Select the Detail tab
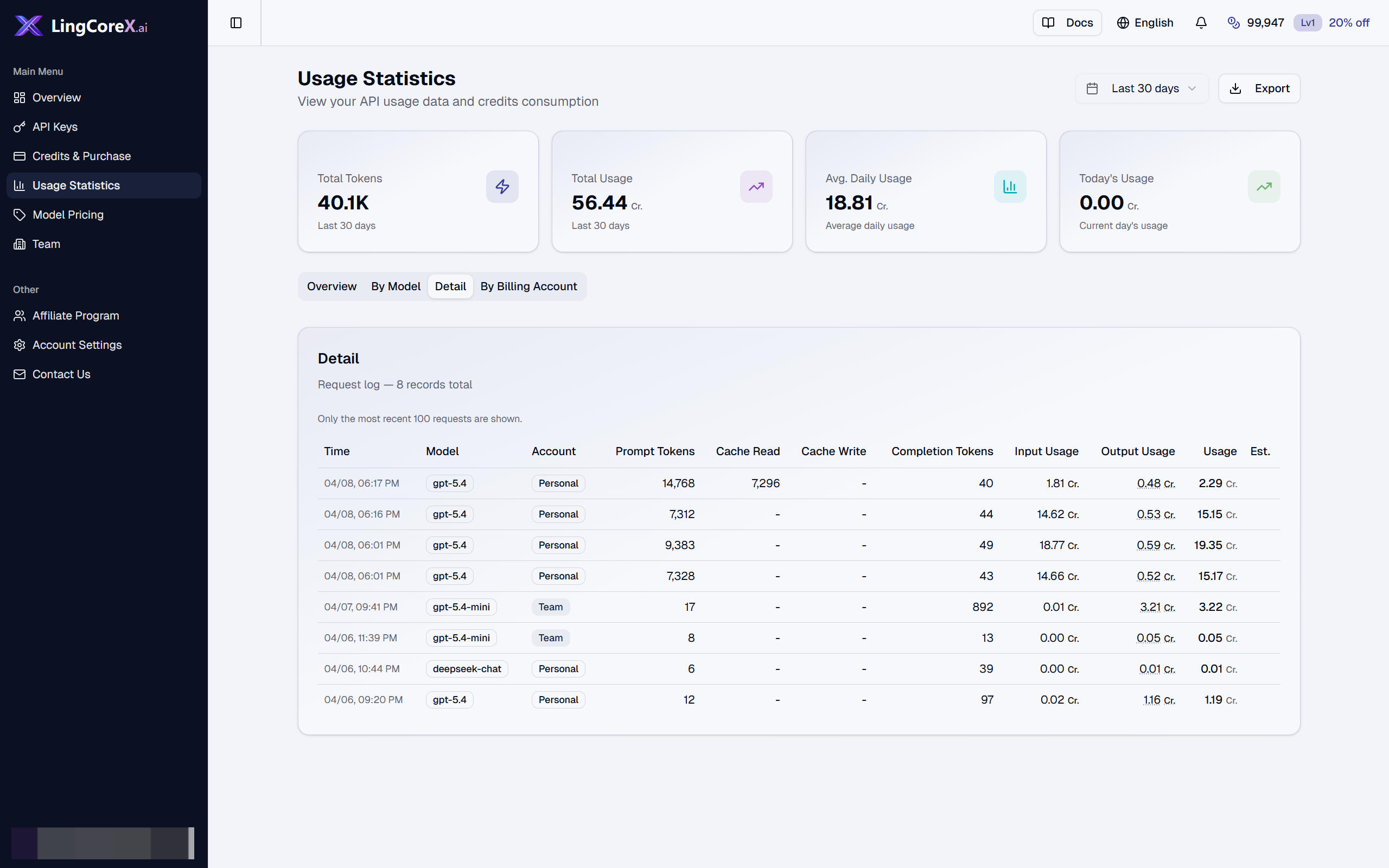Image resolution: width=1389 pixels, height=868 pixels. point(450,286)
